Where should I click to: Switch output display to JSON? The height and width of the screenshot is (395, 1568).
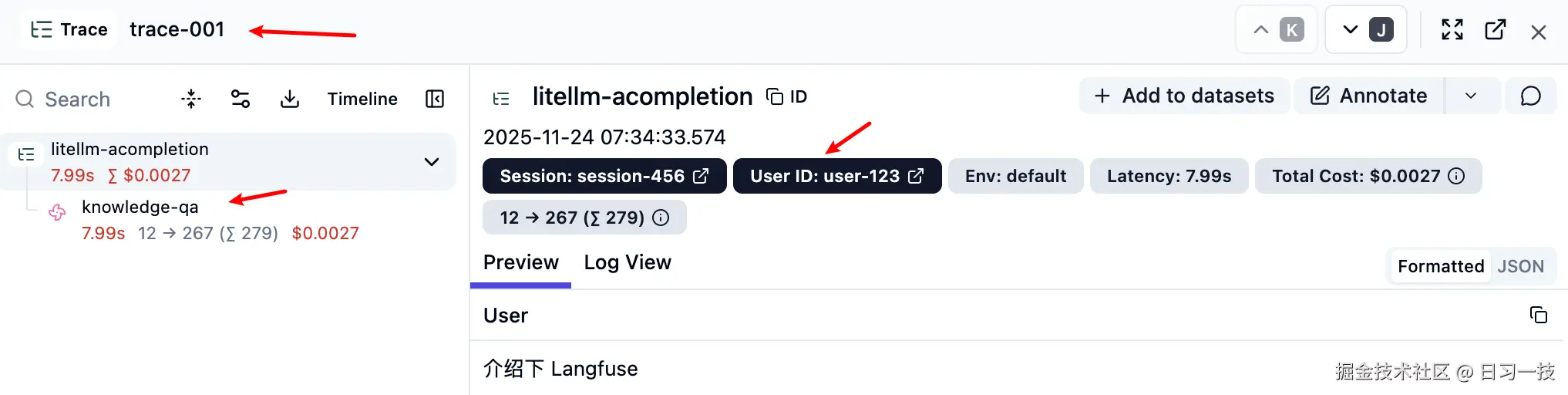[1520, 266]
